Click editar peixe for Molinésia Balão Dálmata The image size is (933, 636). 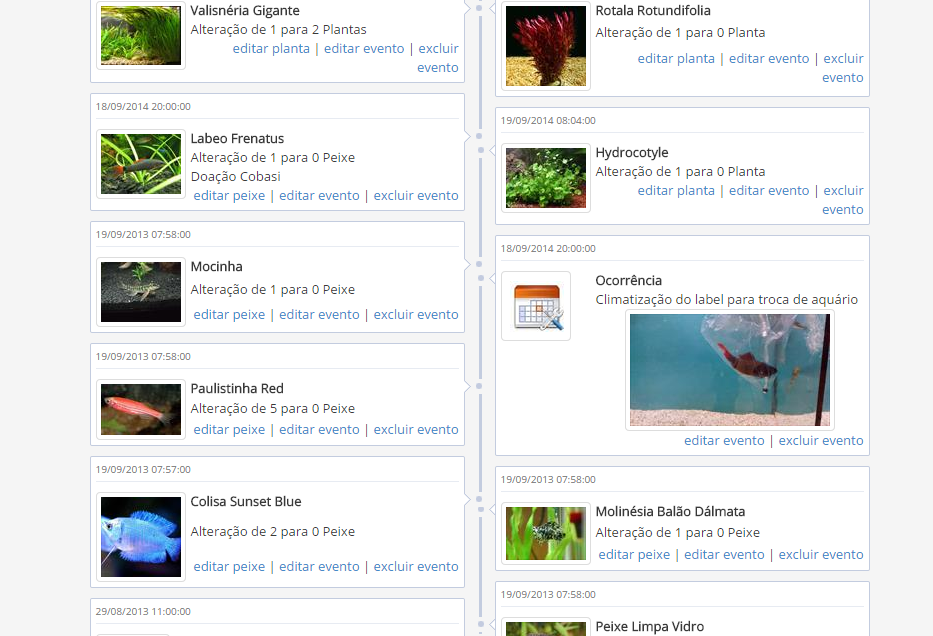634,554
